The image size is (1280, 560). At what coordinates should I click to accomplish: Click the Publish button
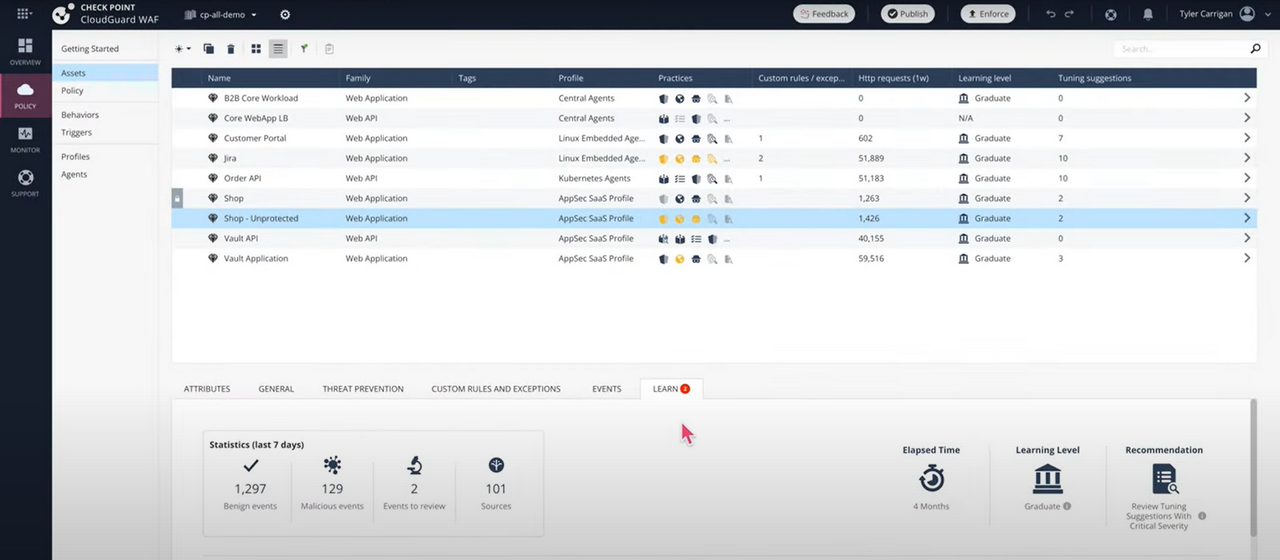point(907,14)
